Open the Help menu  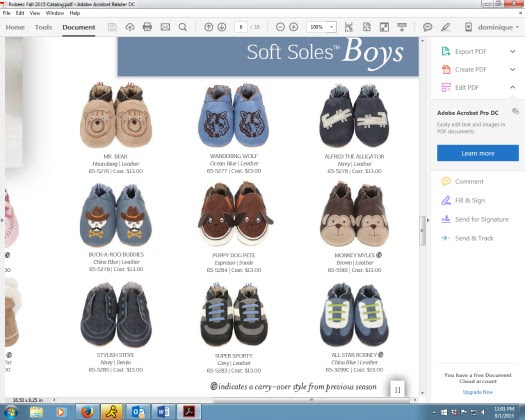(x=75, y=13)
